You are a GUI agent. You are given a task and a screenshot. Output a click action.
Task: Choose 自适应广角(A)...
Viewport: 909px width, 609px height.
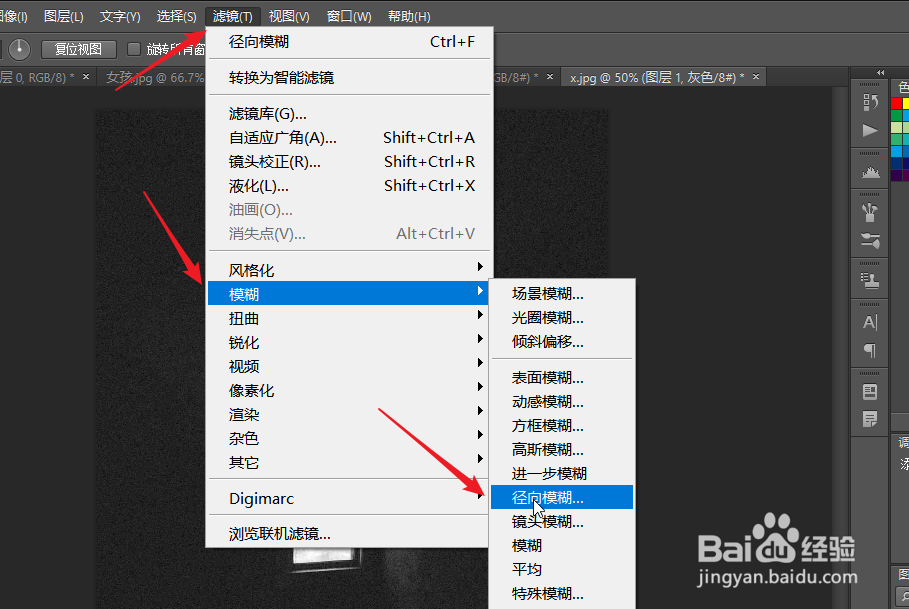point(350,138)
